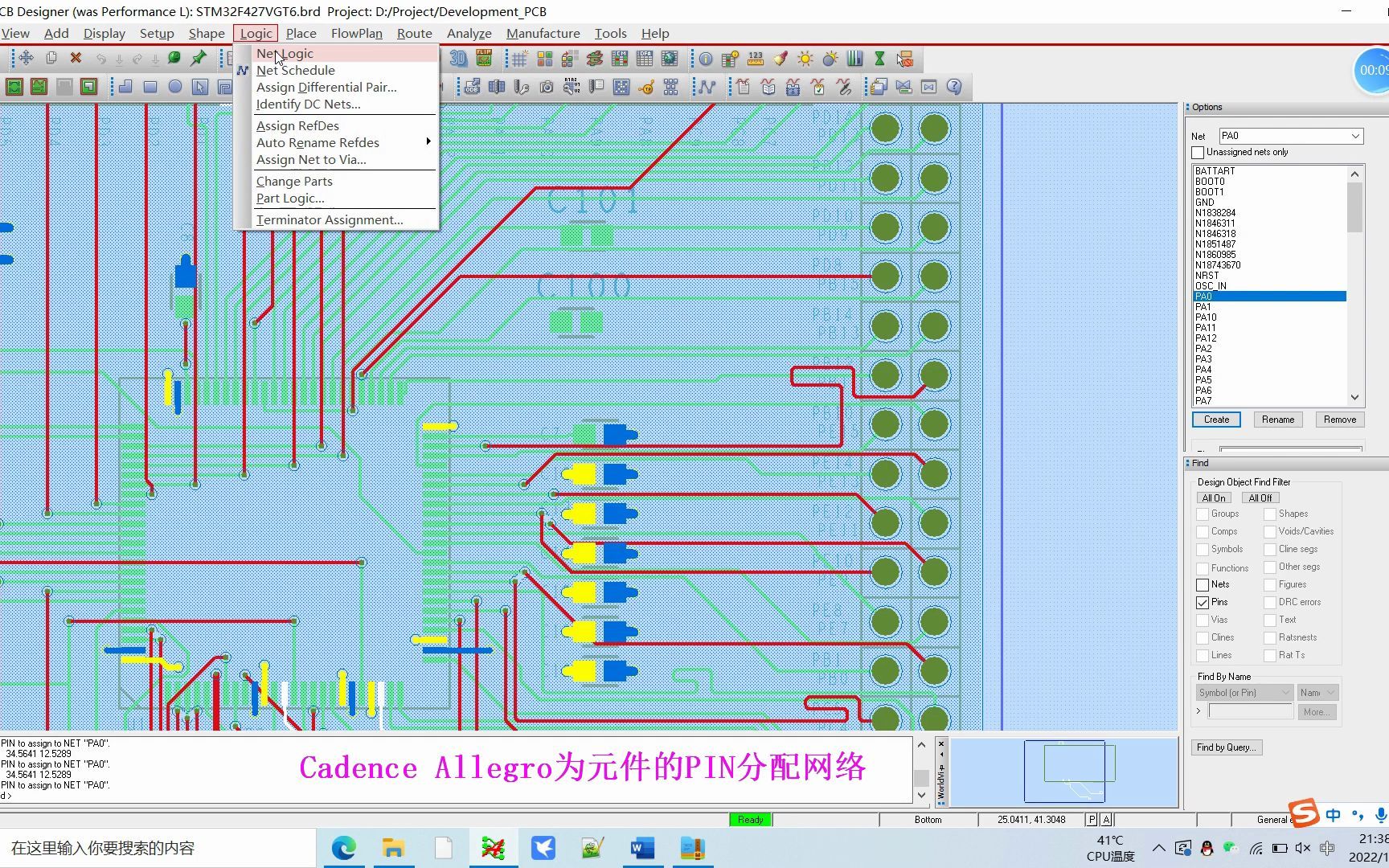Open the 3D viewer icon
Image resolution: width=1389 pixels, height=868 pixels.
point(458,59)
